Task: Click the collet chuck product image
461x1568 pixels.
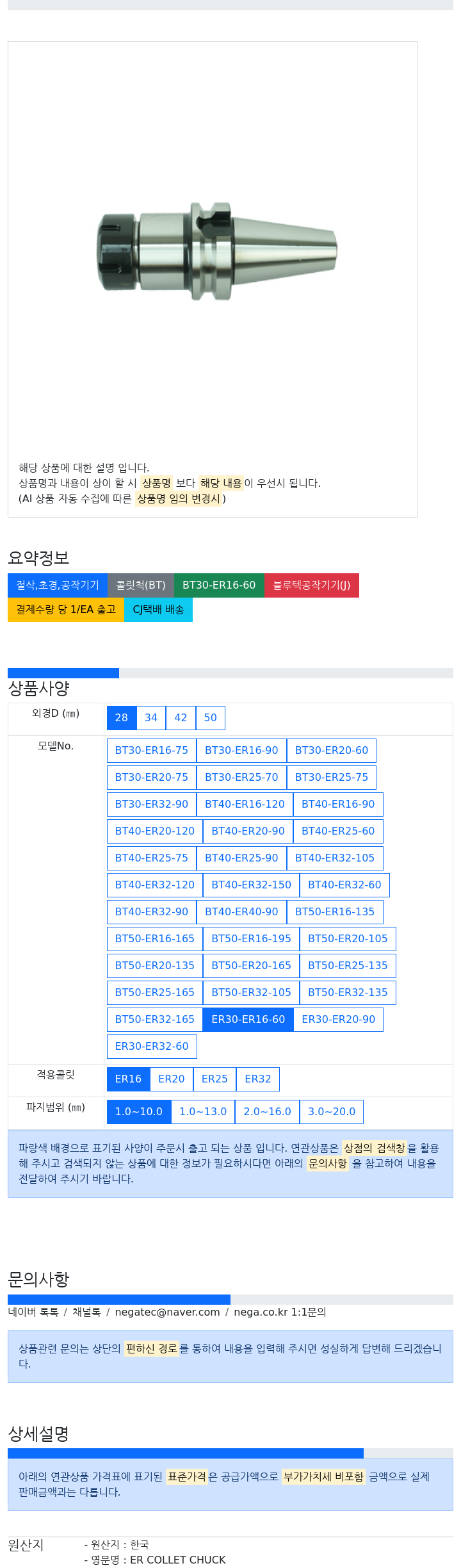Action: 217,250
